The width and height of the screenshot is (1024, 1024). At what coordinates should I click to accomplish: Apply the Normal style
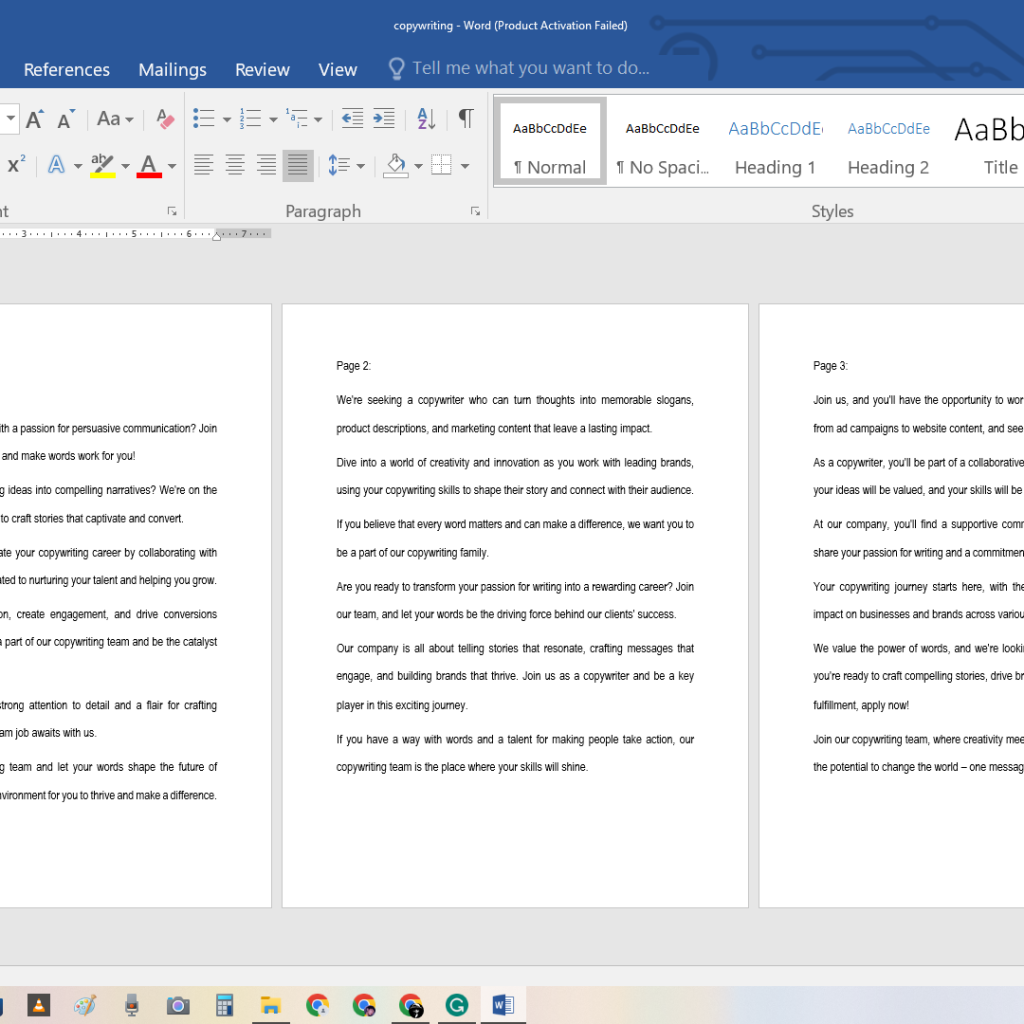(x=550, y=140)
